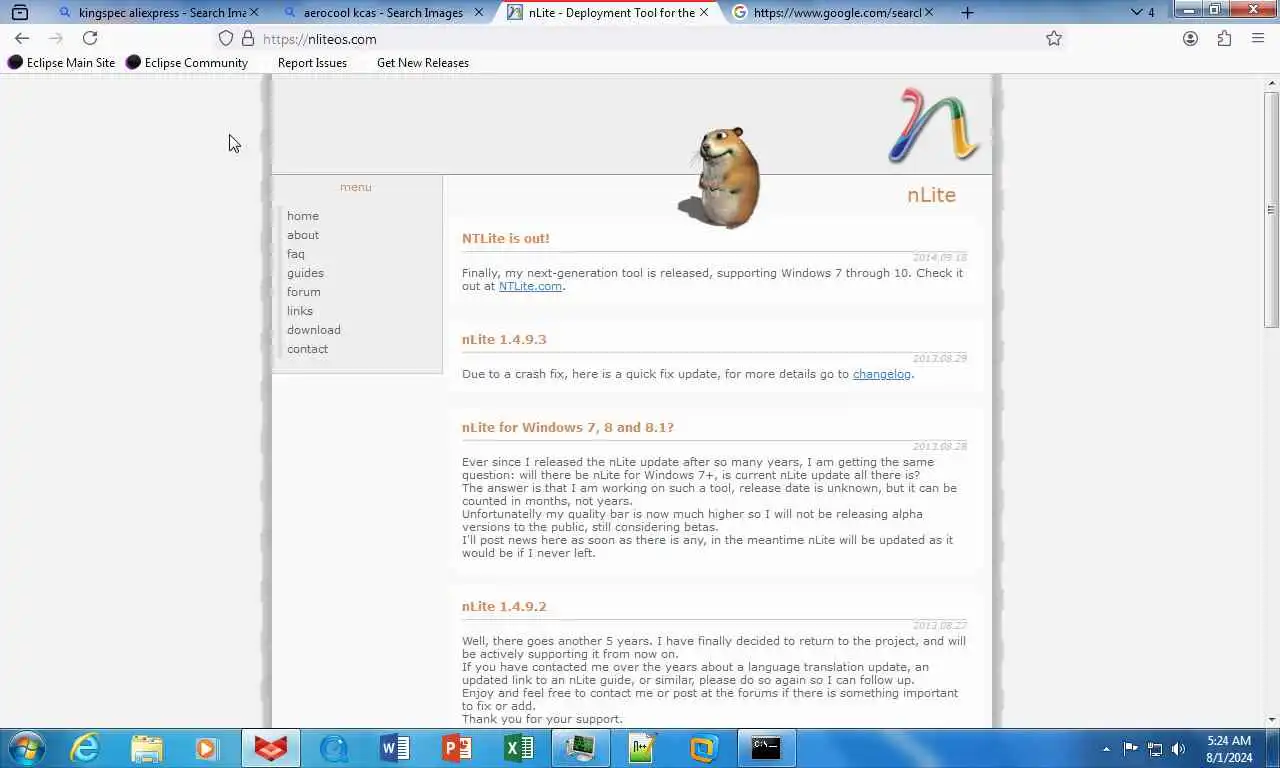Open the Windows Start menu orb
The width and height of the screenshot is (1280, 768).
26,748
